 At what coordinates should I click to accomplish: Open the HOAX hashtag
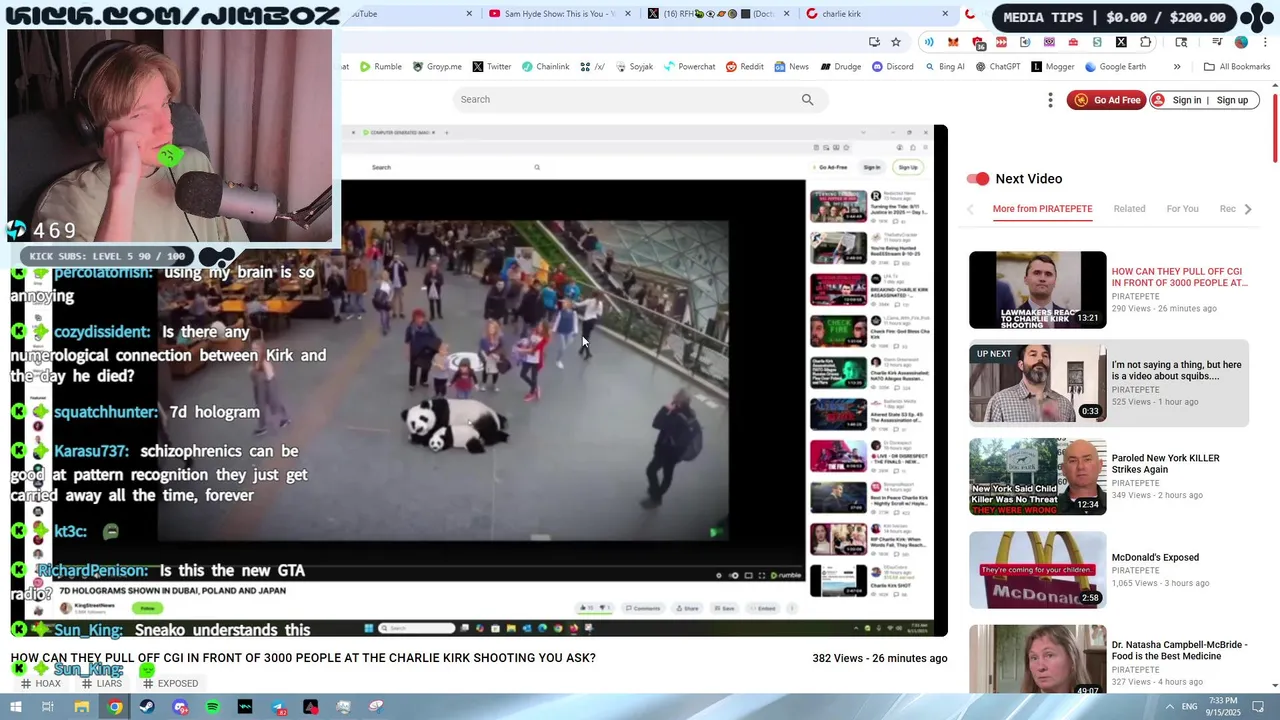[x=41, y=684]
